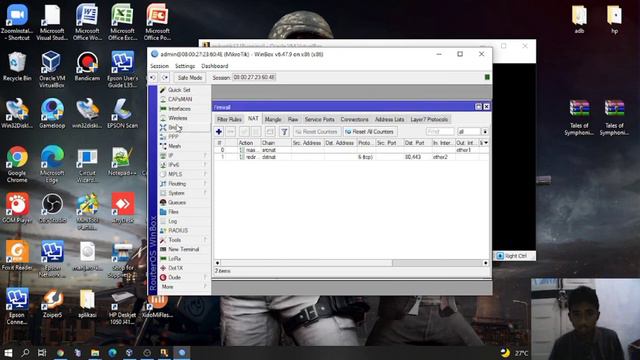
Task: Click the Firewall window restore icon
Action: pos(478,107)
